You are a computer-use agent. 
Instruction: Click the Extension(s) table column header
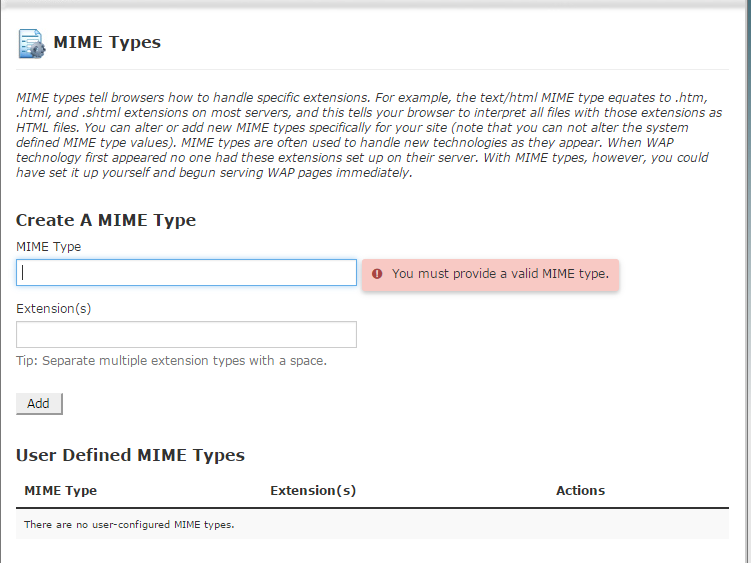tap(313, 490)
